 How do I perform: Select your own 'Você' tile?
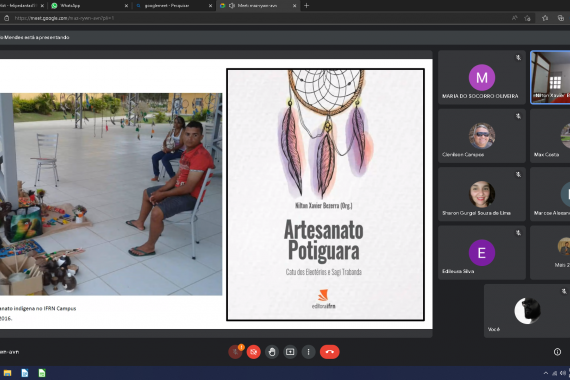[527, 311]
